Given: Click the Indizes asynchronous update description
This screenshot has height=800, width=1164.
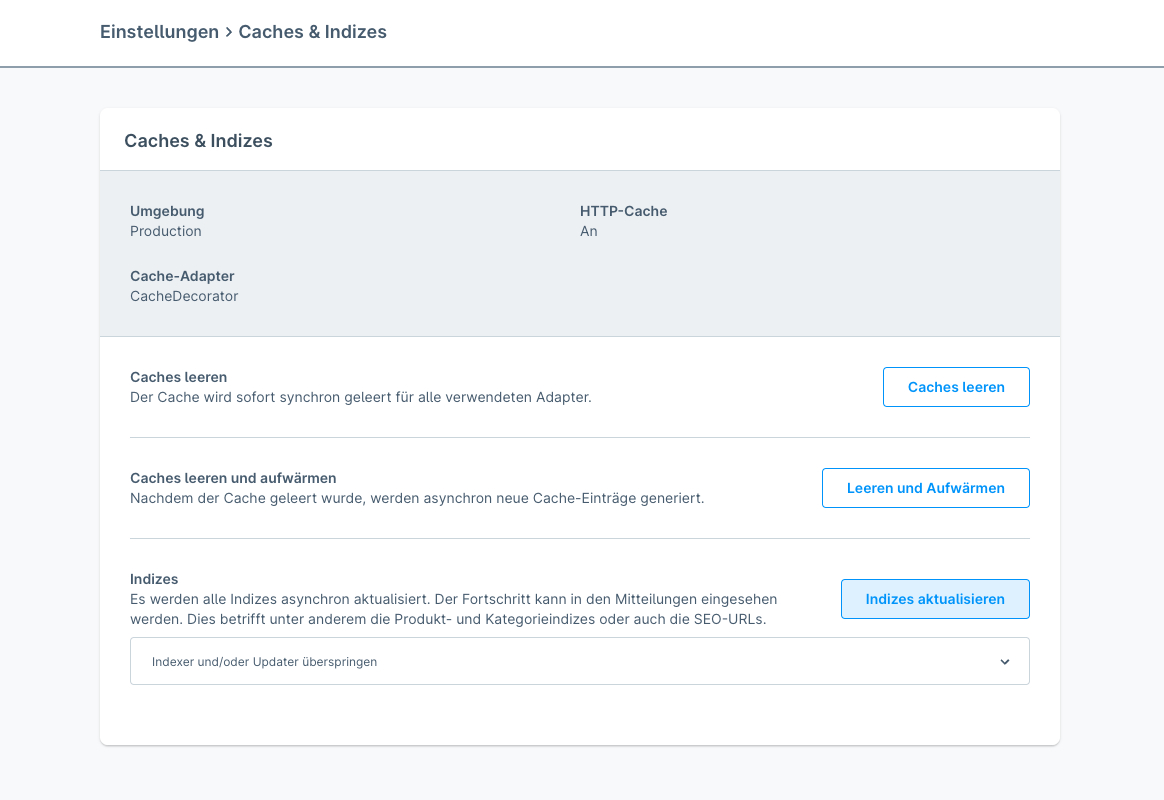Looking at the screenshot, I should point(453,609).
